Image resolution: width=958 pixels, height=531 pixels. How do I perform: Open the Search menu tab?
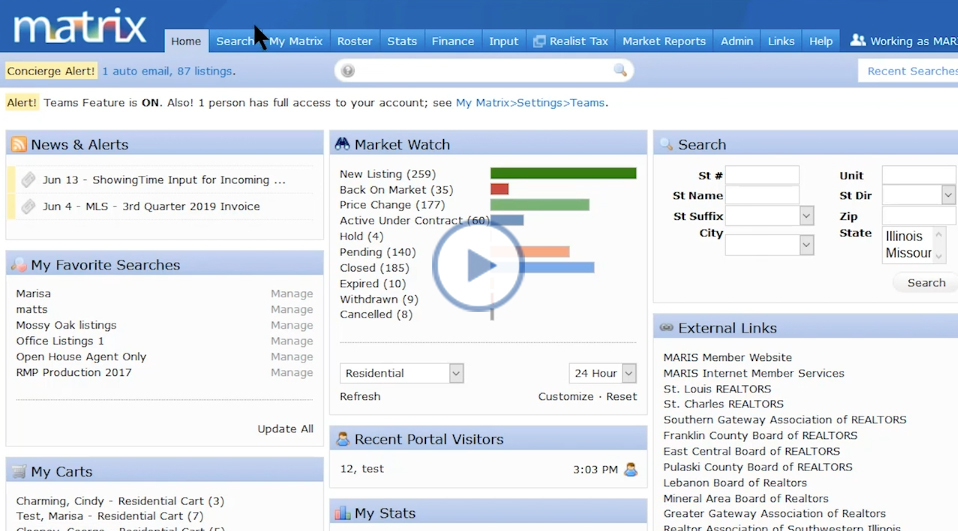pyautogui.click(x=235, y=41)
